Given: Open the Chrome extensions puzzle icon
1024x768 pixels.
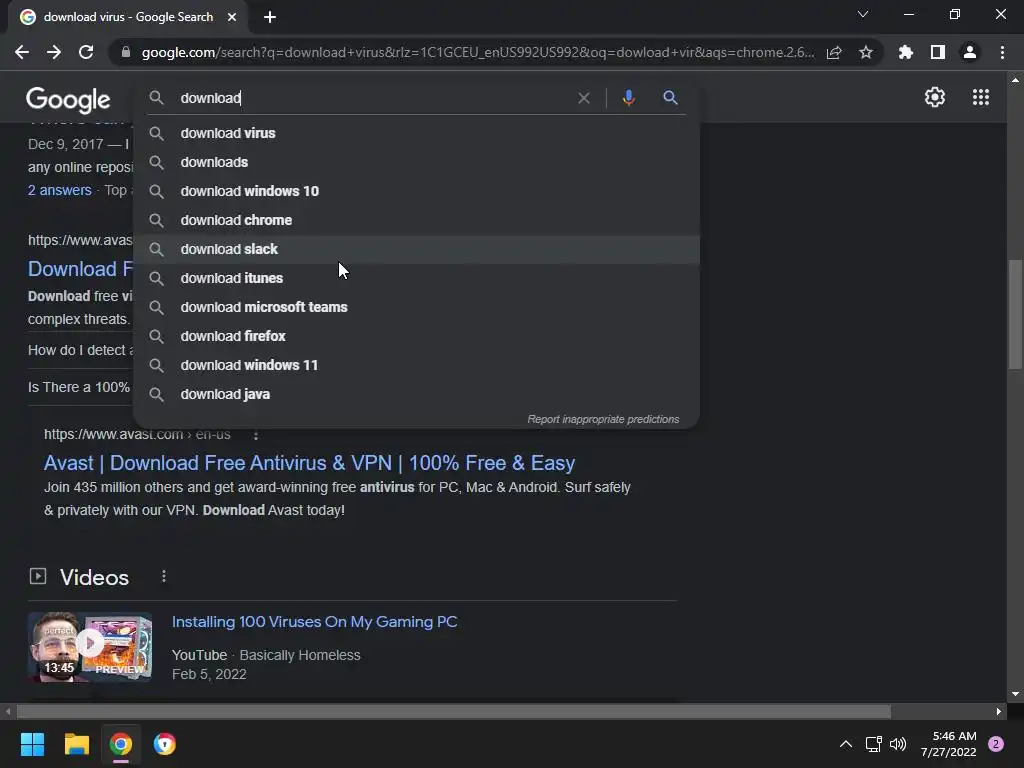Looking at the screenshot, I should pyautogui.click(x=906, y=52).
